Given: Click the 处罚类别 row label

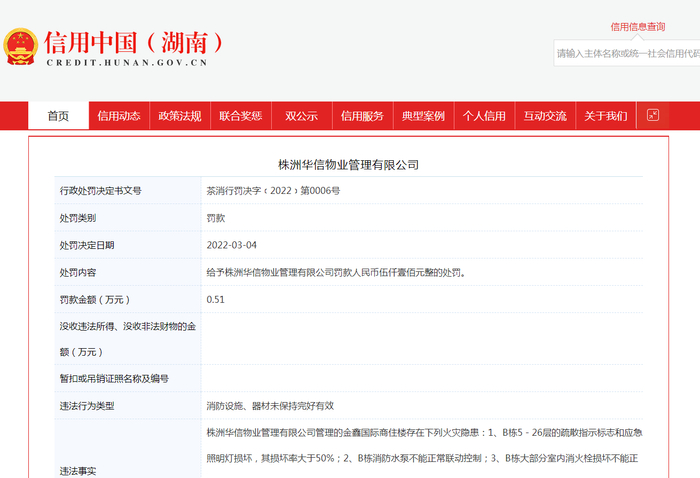Looking at the screenshot, I should pos(78,218).
